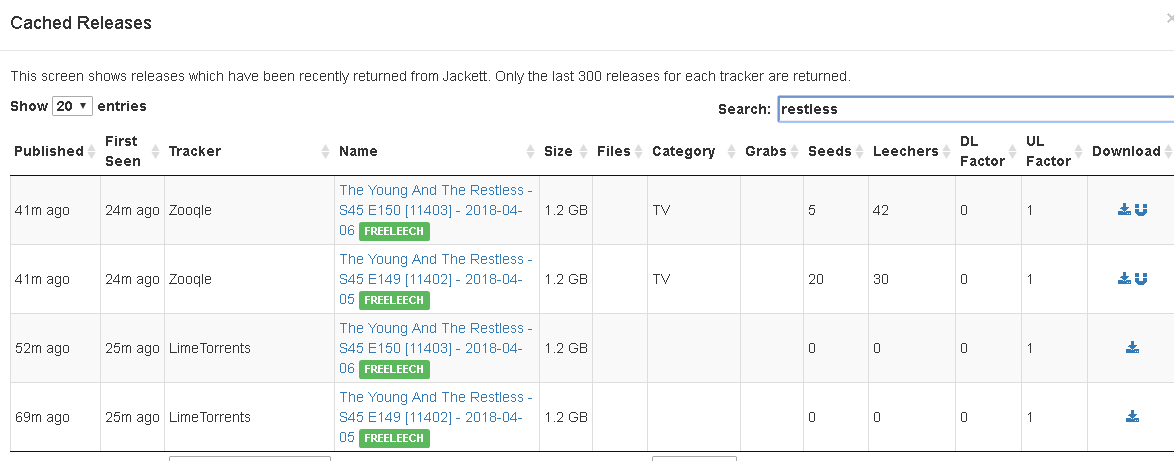Download torrent file for Zooqle E150 release
Screen dimensions: 1174x461
(x=1124, y=210)
